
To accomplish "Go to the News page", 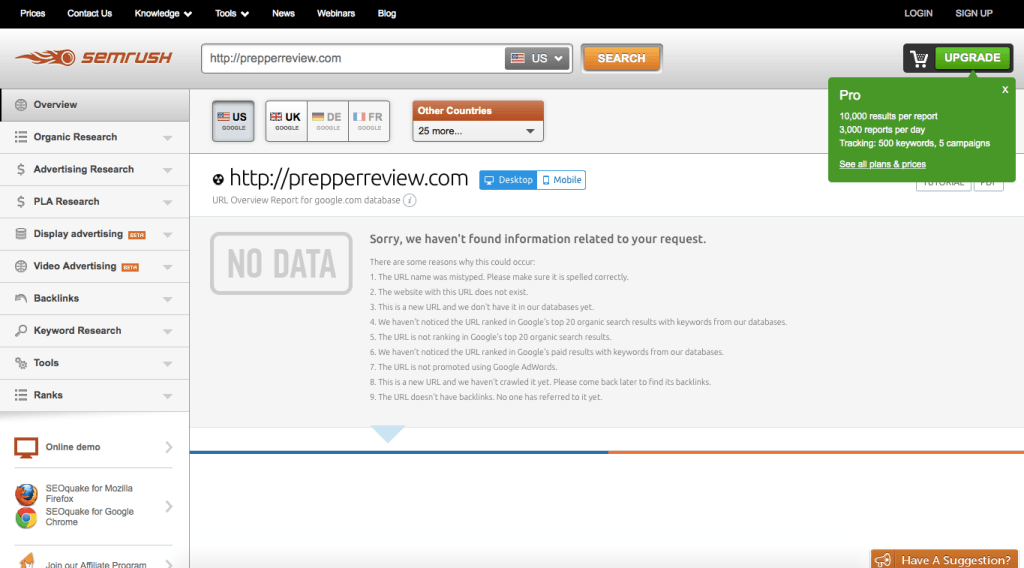I will click(283, 13).
